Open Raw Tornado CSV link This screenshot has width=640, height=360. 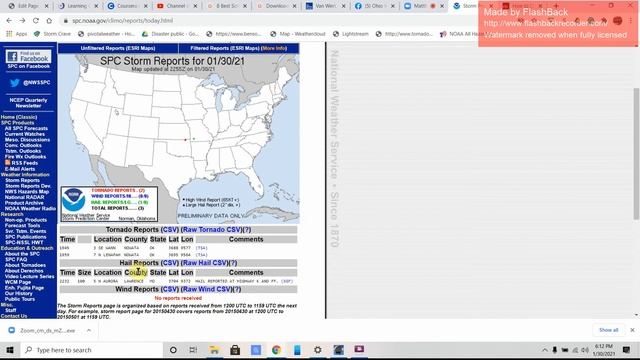[212, 230]
